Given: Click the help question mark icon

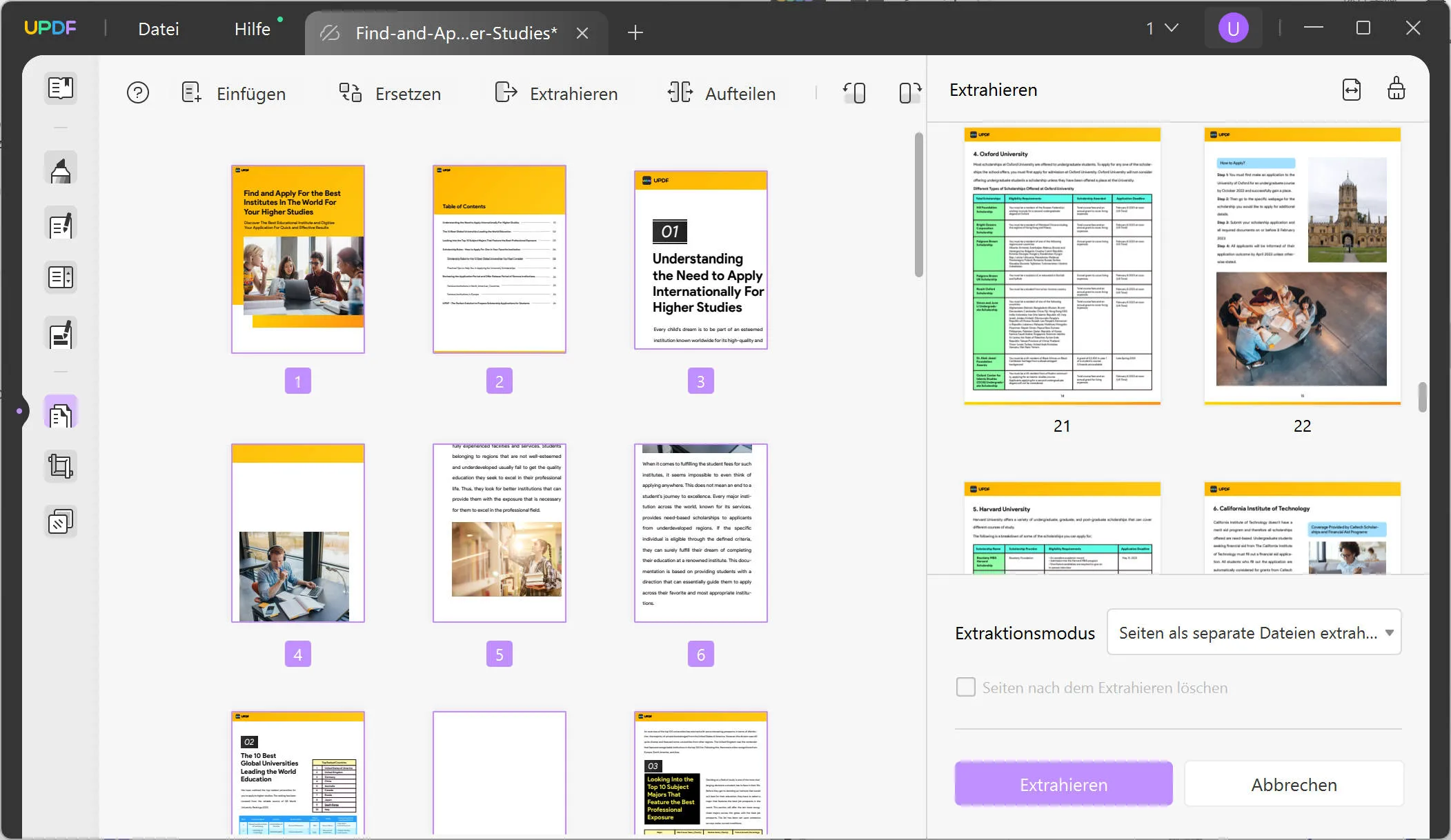Looking at the screenshot, I should click(138, 92).
